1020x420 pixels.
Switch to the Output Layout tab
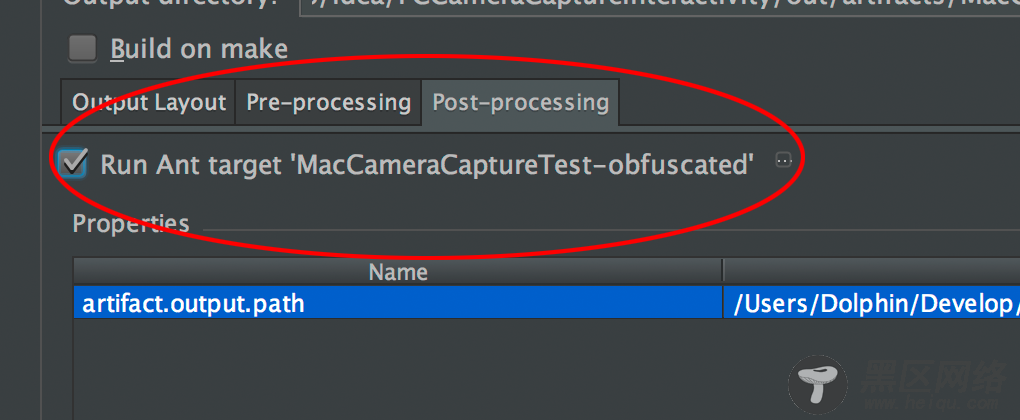pos(148,103)
